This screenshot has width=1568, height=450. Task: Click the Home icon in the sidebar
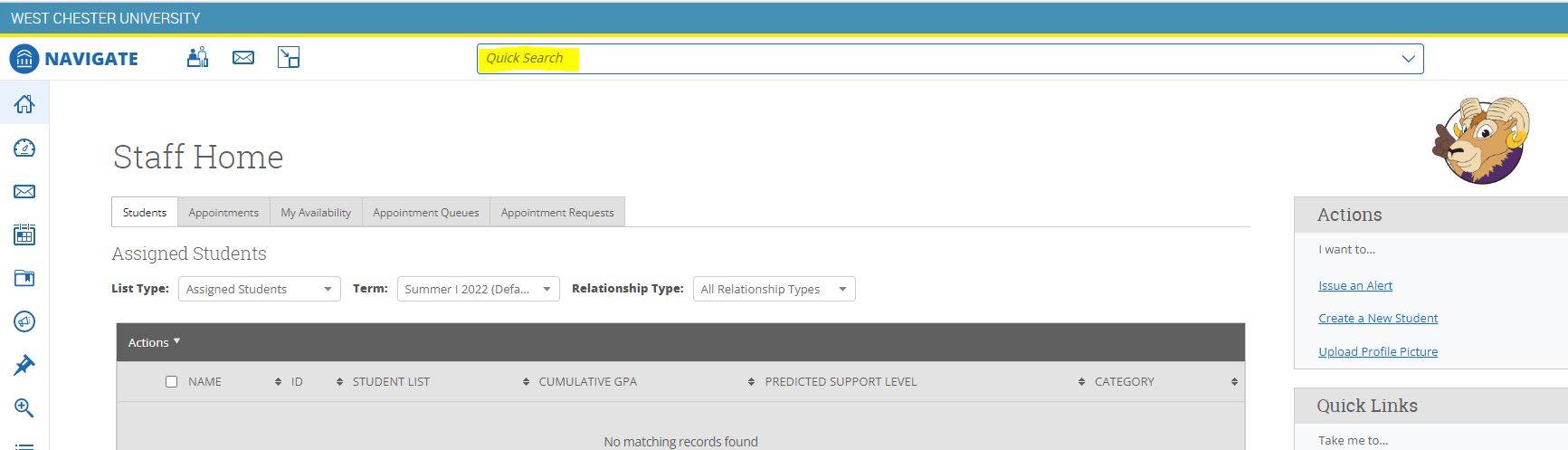click(24, 104)
